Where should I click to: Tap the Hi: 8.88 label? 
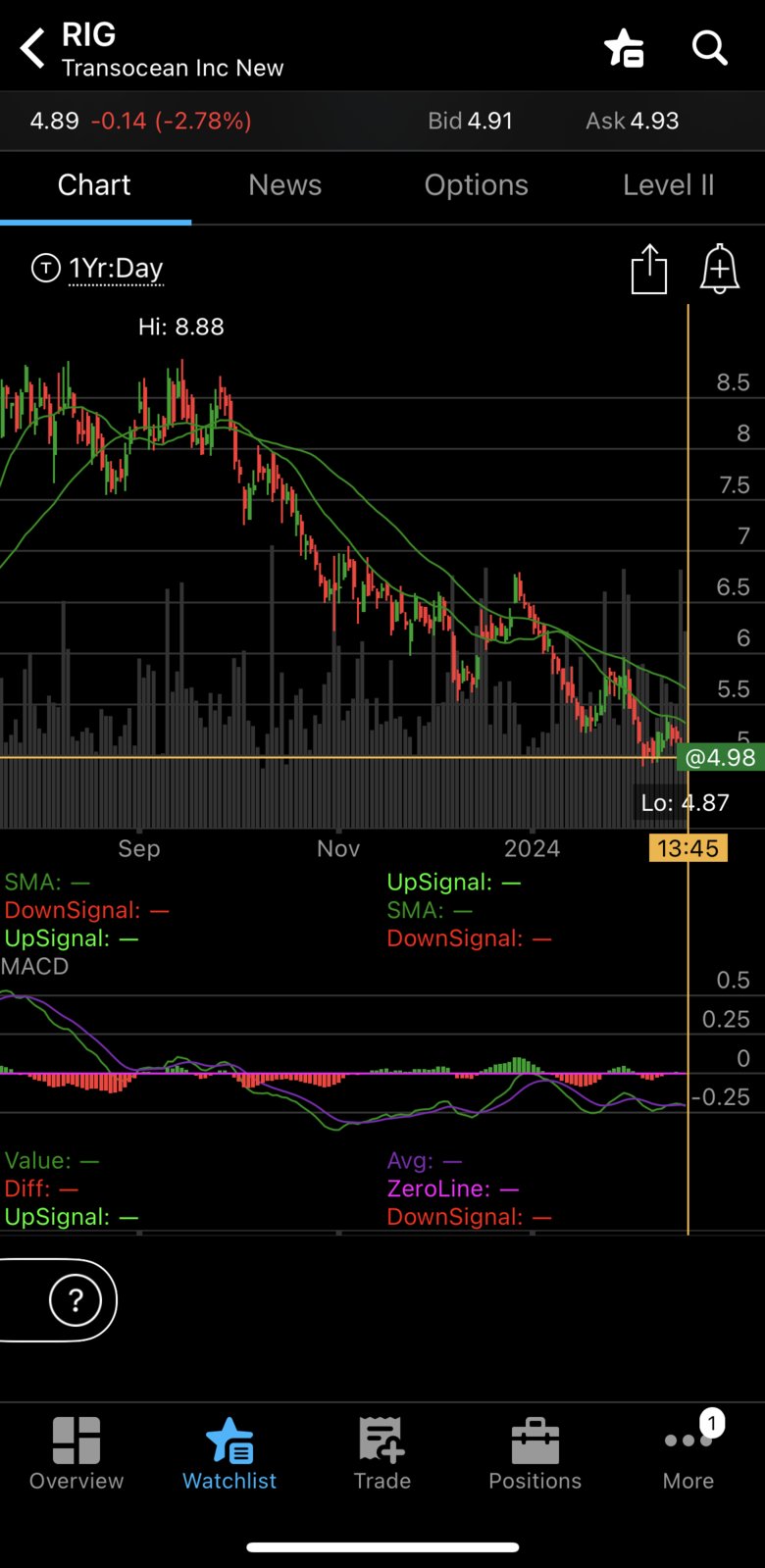[x=181, y=327]
